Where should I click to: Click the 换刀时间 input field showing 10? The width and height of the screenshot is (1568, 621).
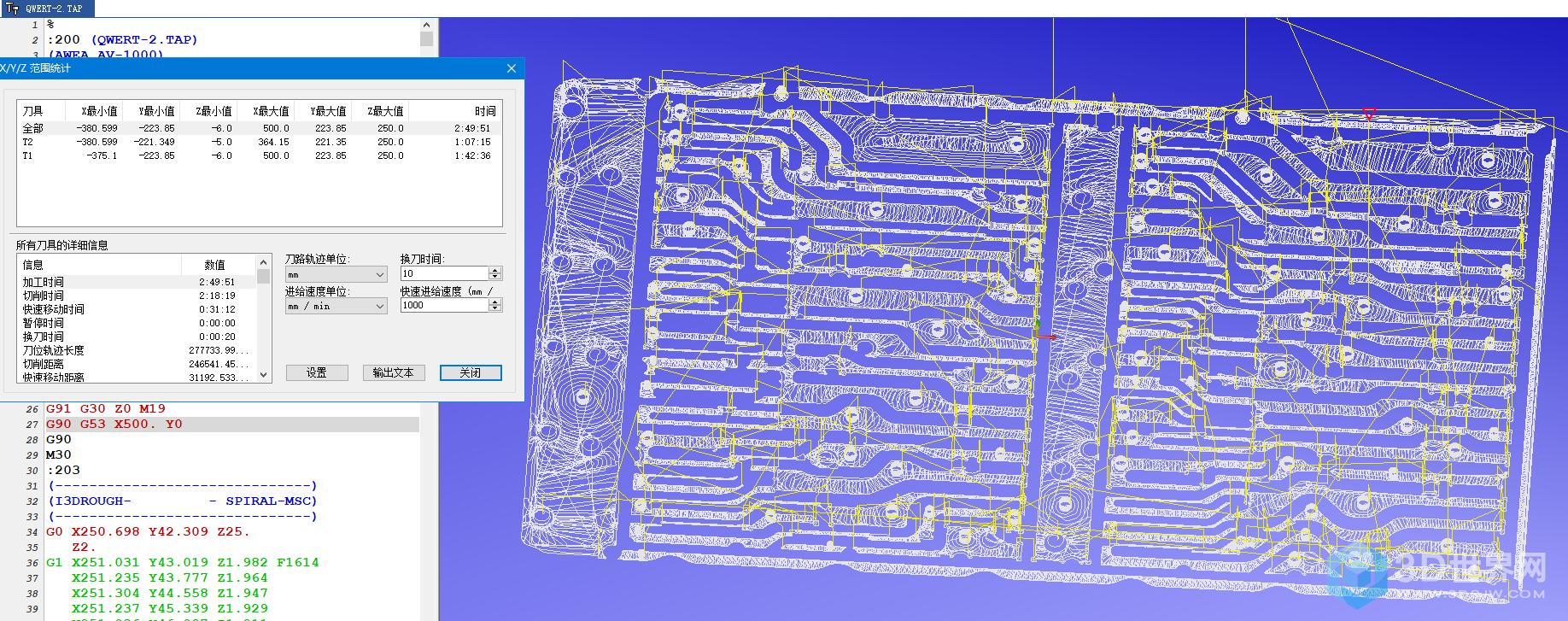pyautogui.click(x=444, y=273)
